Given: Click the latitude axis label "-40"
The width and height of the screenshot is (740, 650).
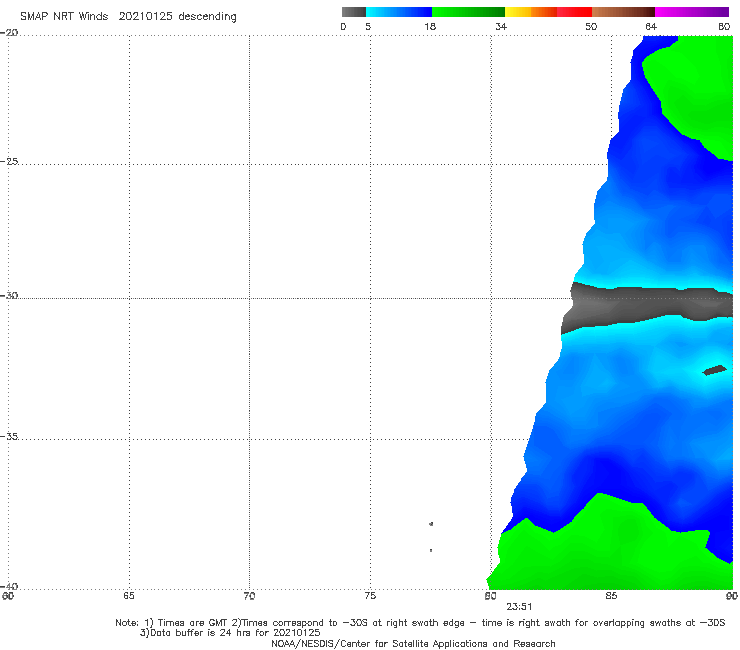Looking at the screenshot, I should [x=9, y=586].
